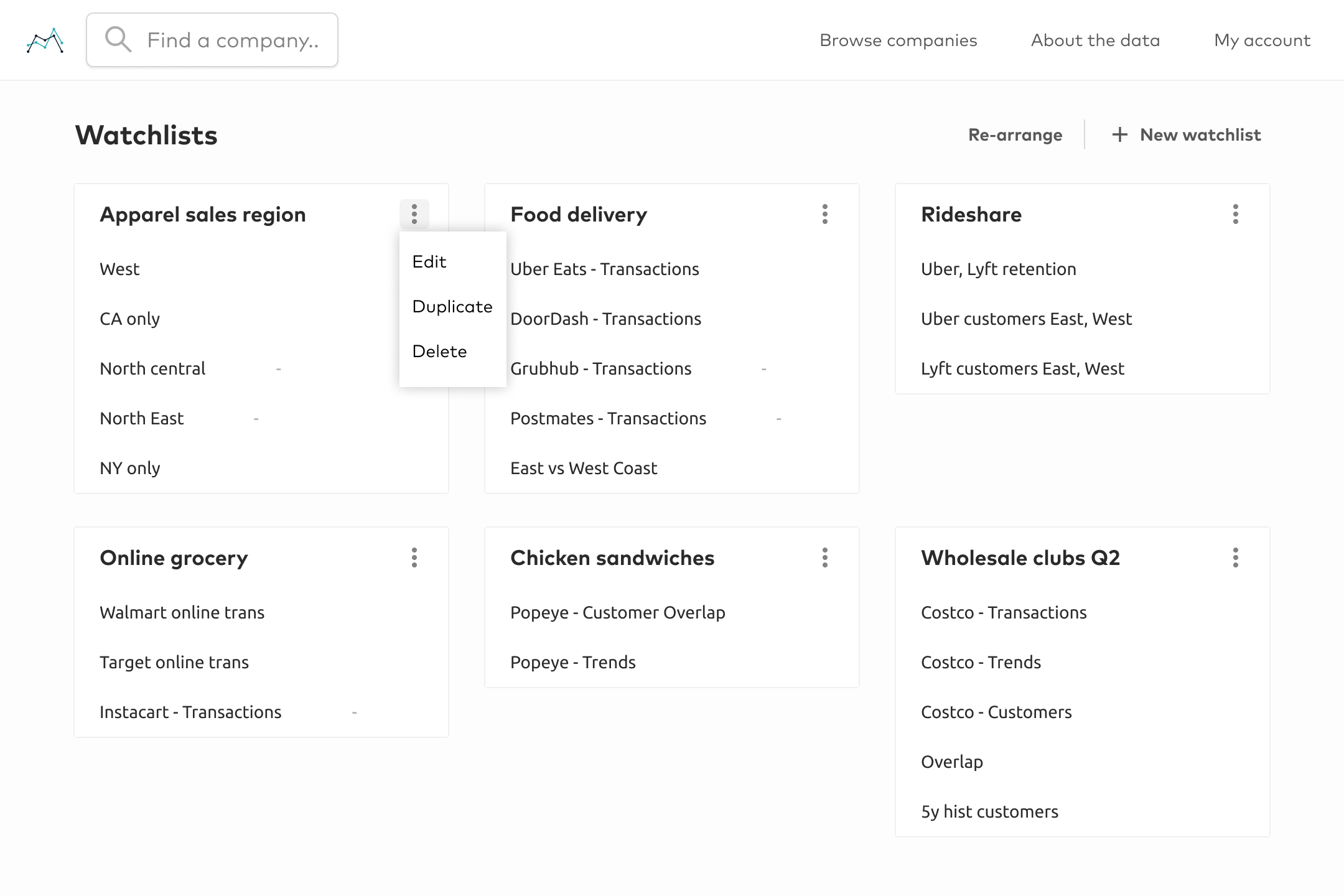Open Online grocery three-dot options menu
Viewport: 1344px width, 896px height.
(414, 558)
